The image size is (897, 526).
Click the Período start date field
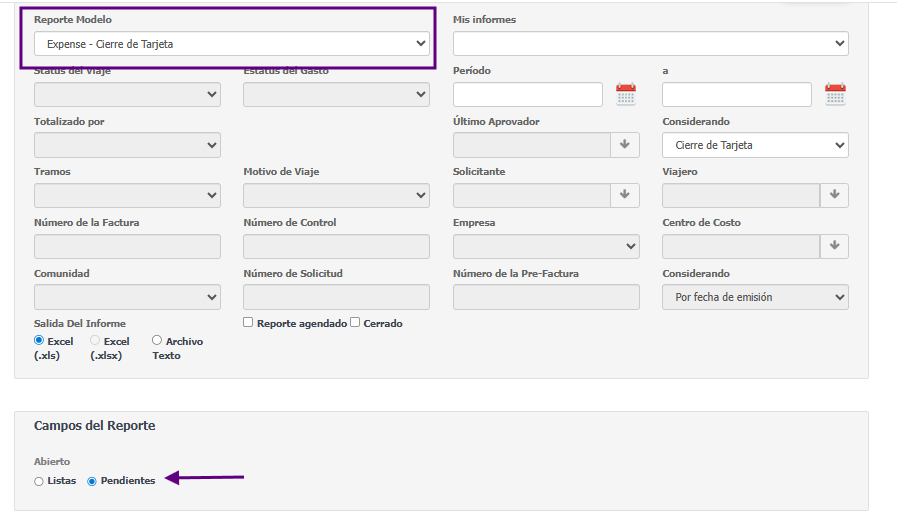(527, 95)
